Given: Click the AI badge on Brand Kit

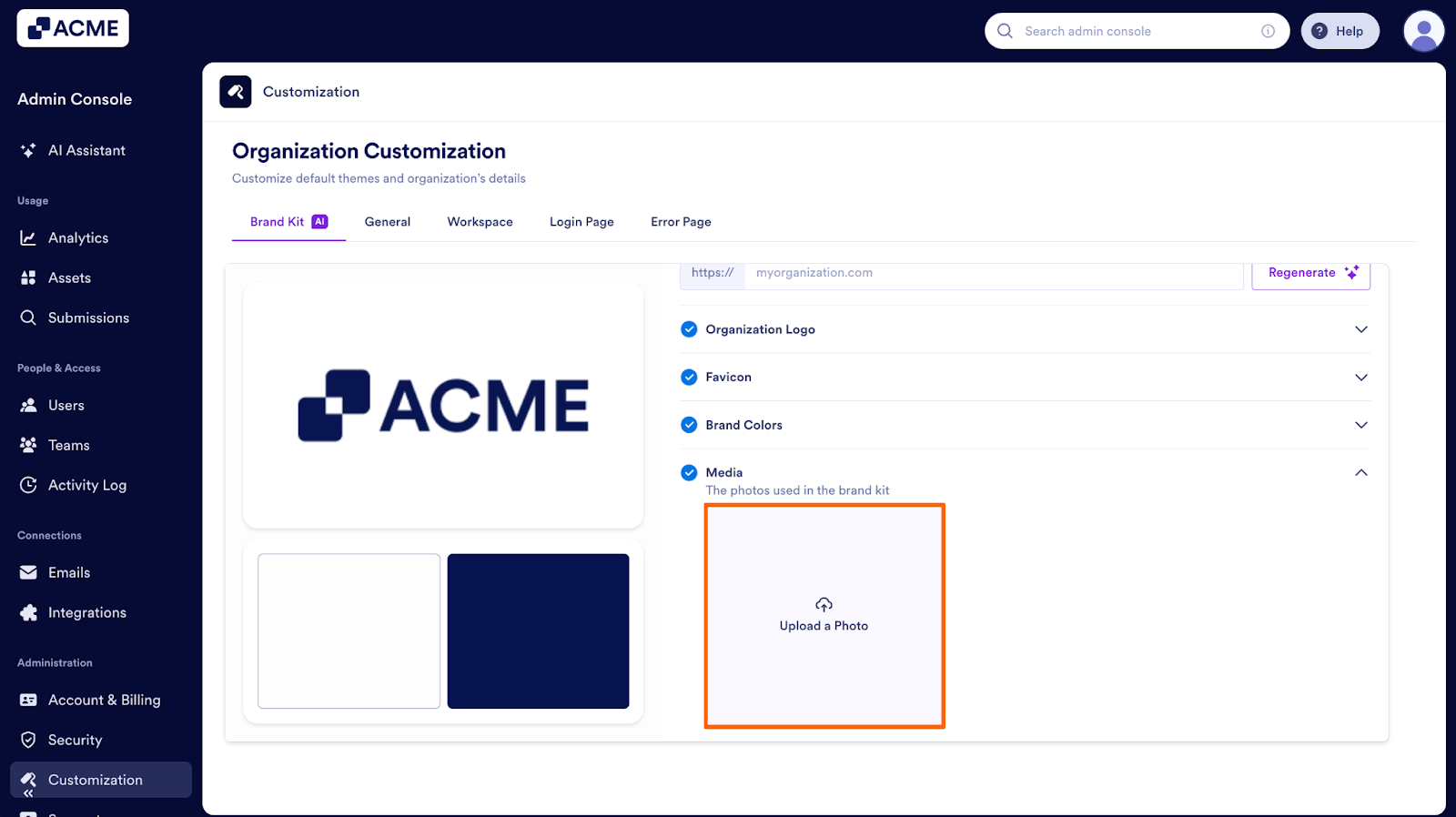Looking at the screenshot, I should (319, 221).
